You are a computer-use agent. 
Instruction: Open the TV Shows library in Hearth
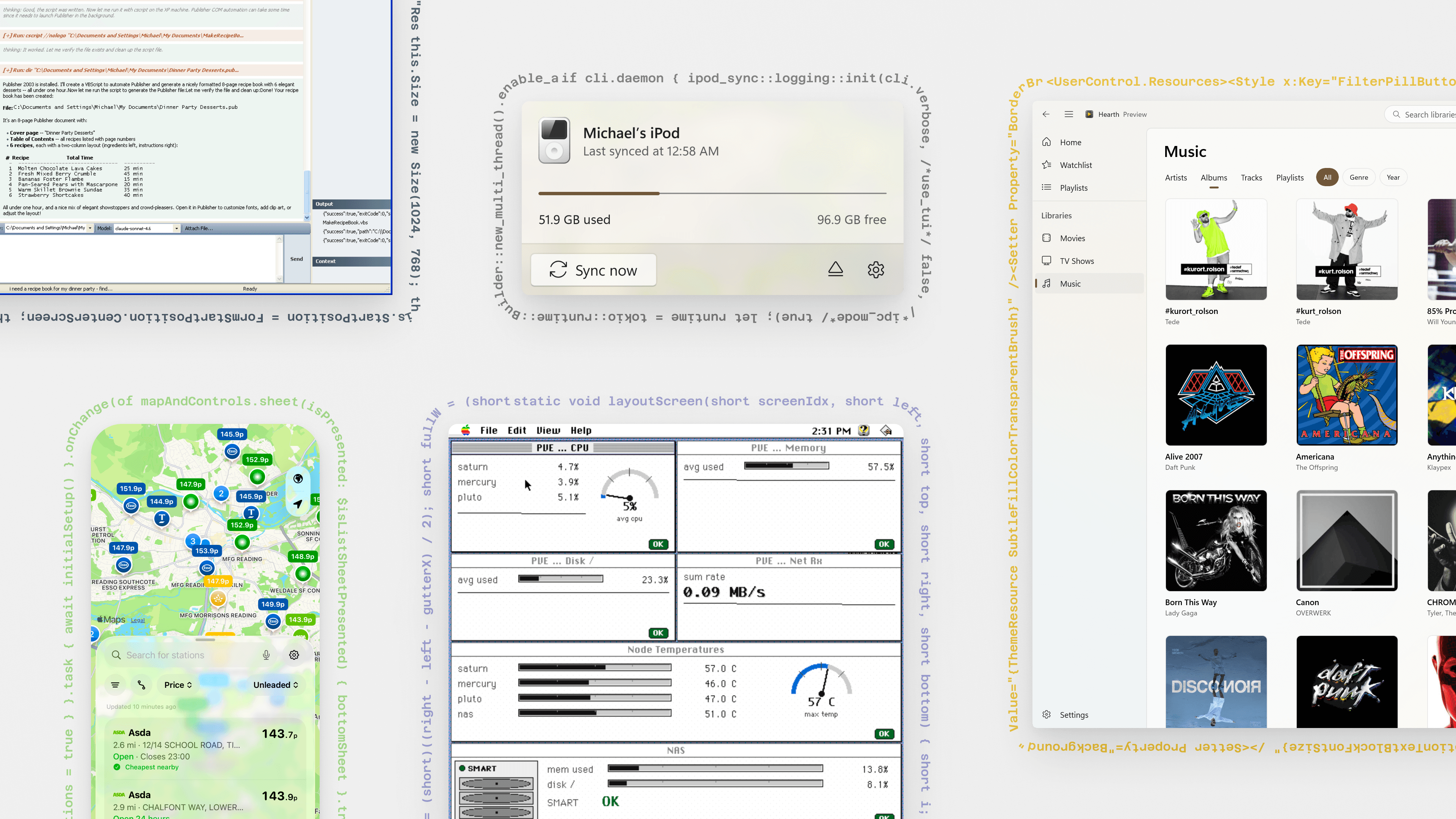click(1089, 260)
